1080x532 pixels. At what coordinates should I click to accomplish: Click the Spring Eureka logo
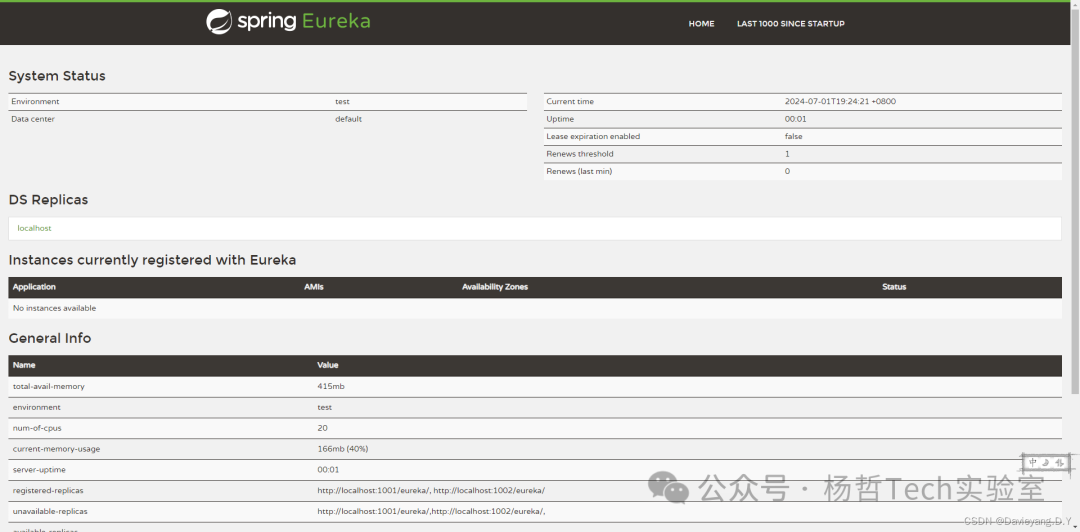tap(288, 21)
